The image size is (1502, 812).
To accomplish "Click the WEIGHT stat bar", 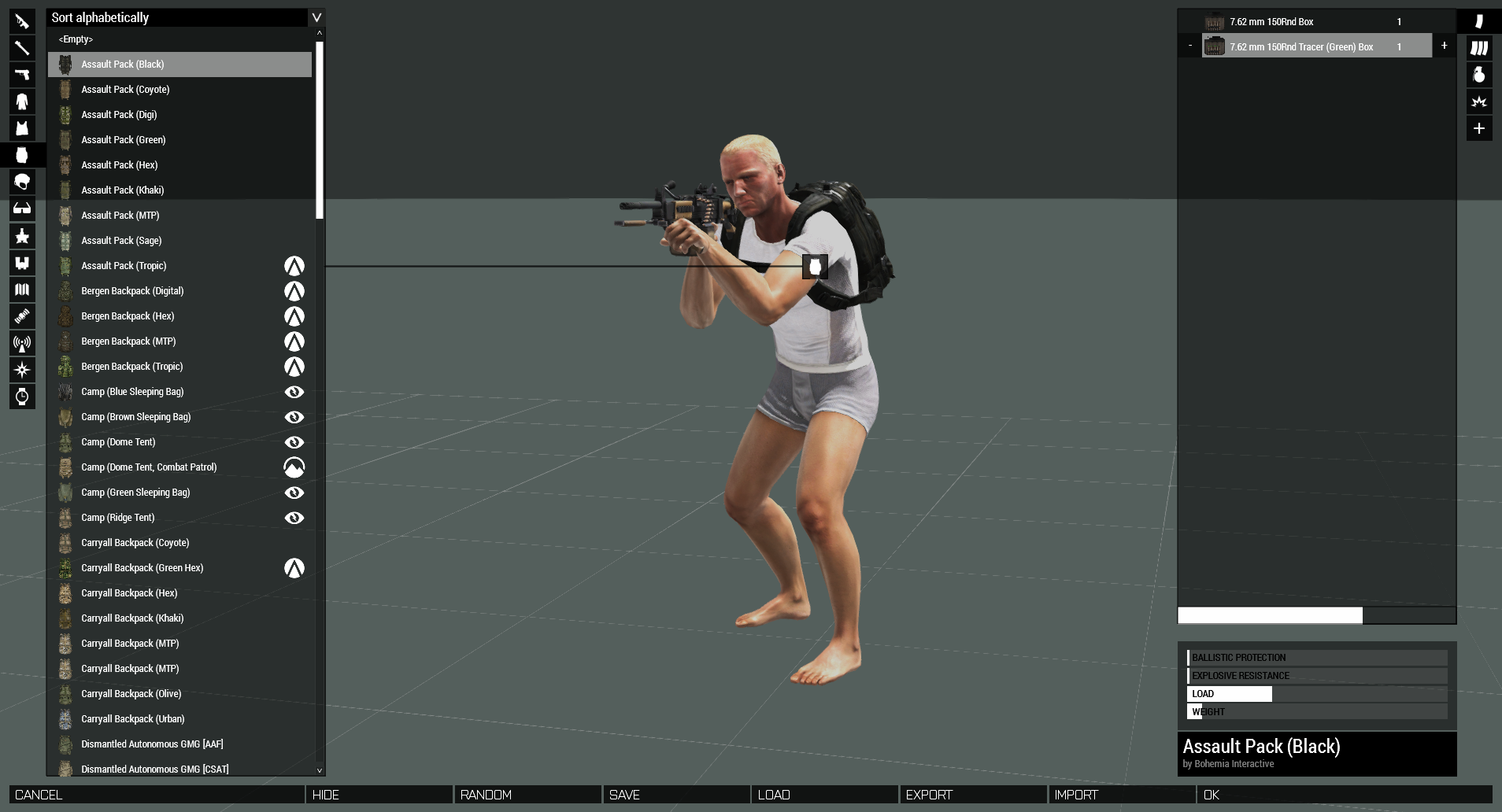I will [x=1317, y=712].
